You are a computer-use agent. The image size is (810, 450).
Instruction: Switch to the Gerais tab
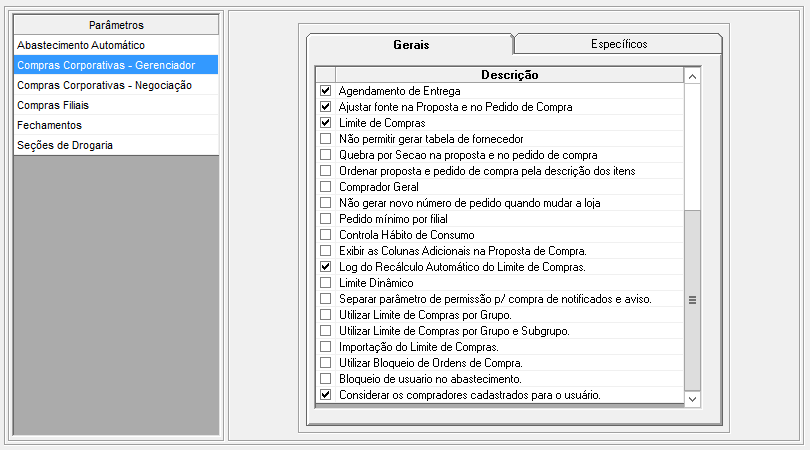(x=411, y=45)
